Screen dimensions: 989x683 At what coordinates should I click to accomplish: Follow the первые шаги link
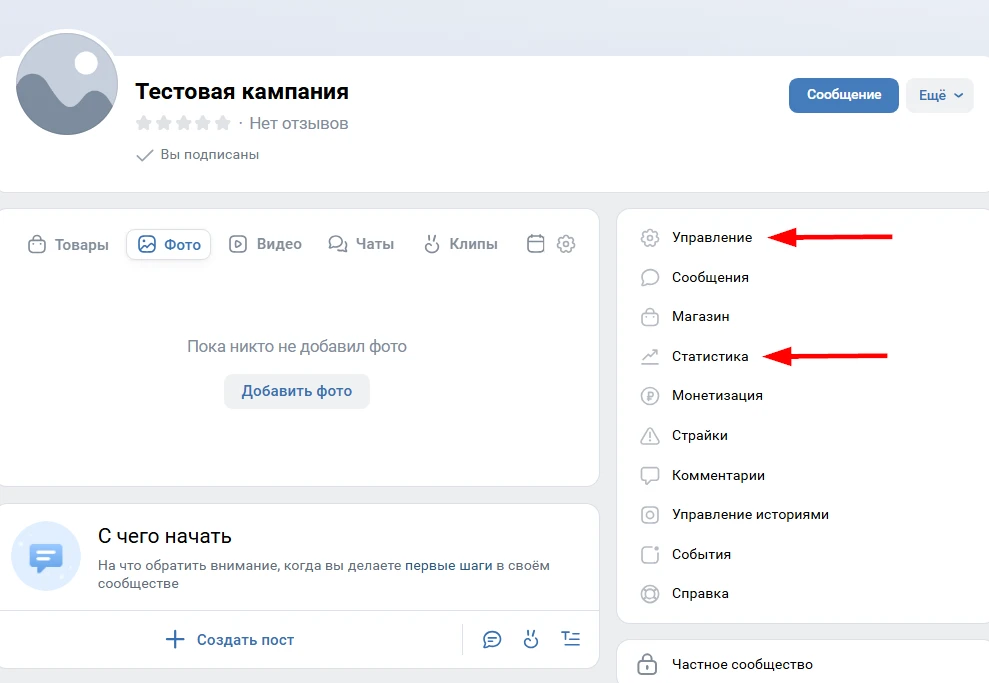coord(448,565)
